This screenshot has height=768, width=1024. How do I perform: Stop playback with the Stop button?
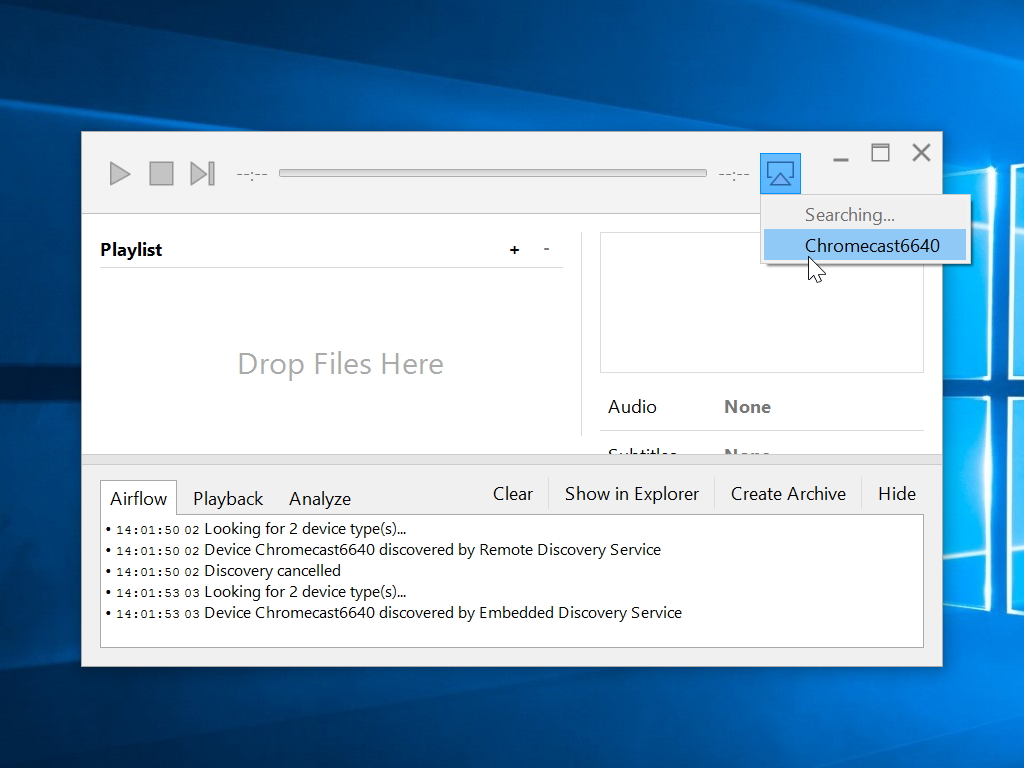pos(161,174)
